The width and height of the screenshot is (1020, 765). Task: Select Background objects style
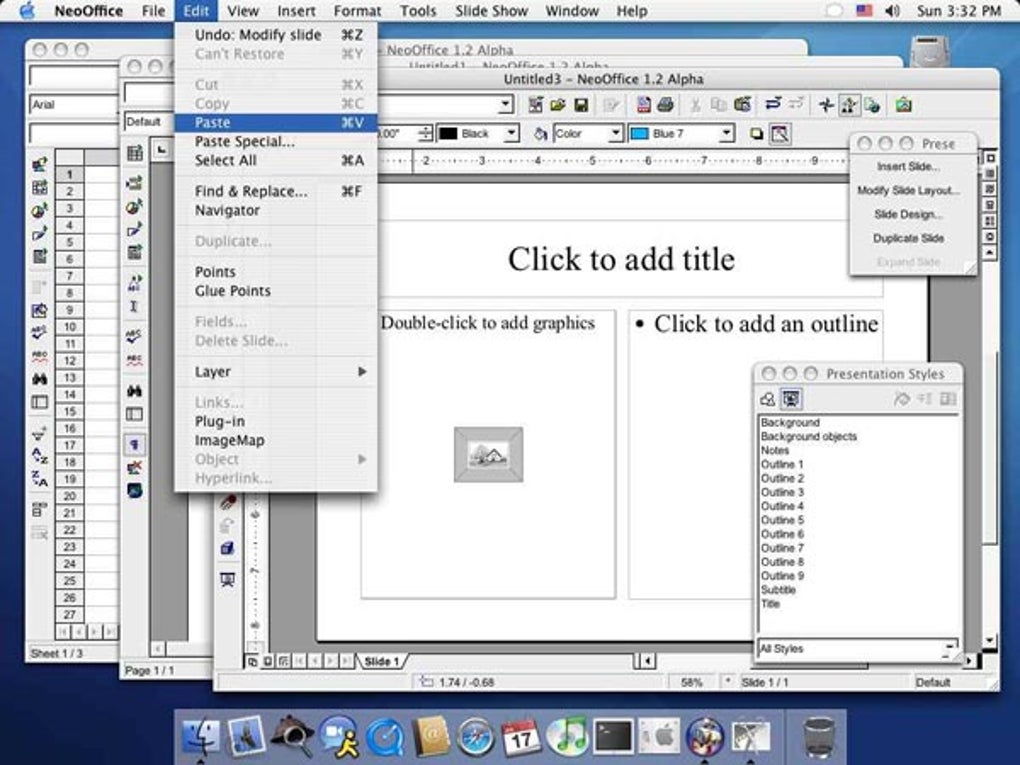pos(809,436)
